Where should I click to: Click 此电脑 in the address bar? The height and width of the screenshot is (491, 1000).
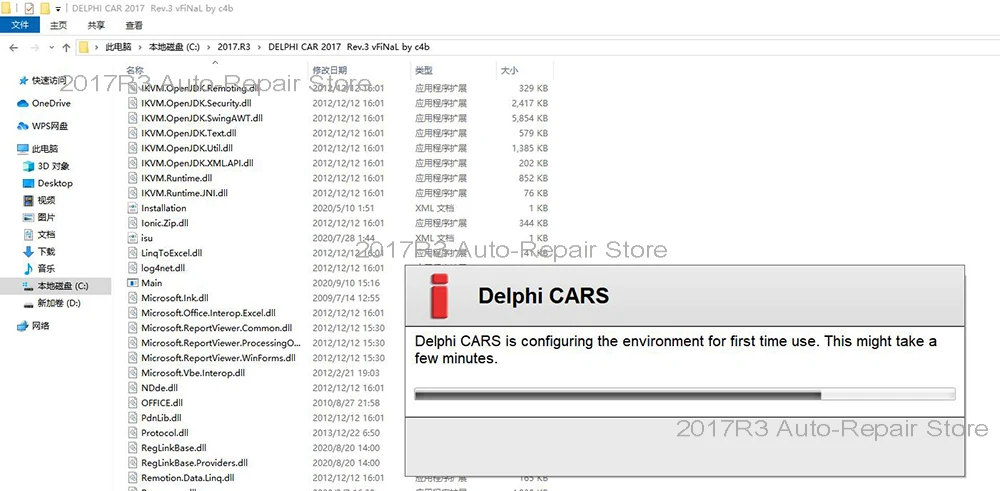[x=118, y=47]
